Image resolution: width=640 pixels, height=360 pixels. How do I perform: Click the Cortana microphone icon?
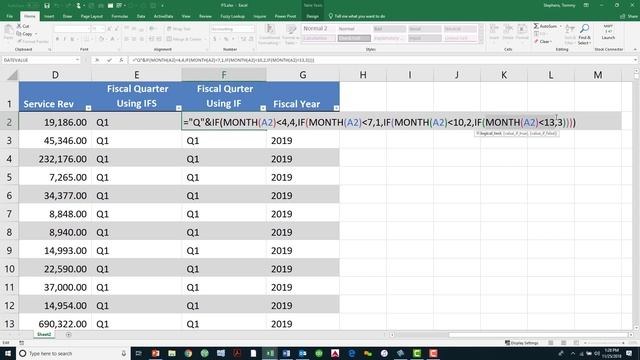tap(124, 353)
